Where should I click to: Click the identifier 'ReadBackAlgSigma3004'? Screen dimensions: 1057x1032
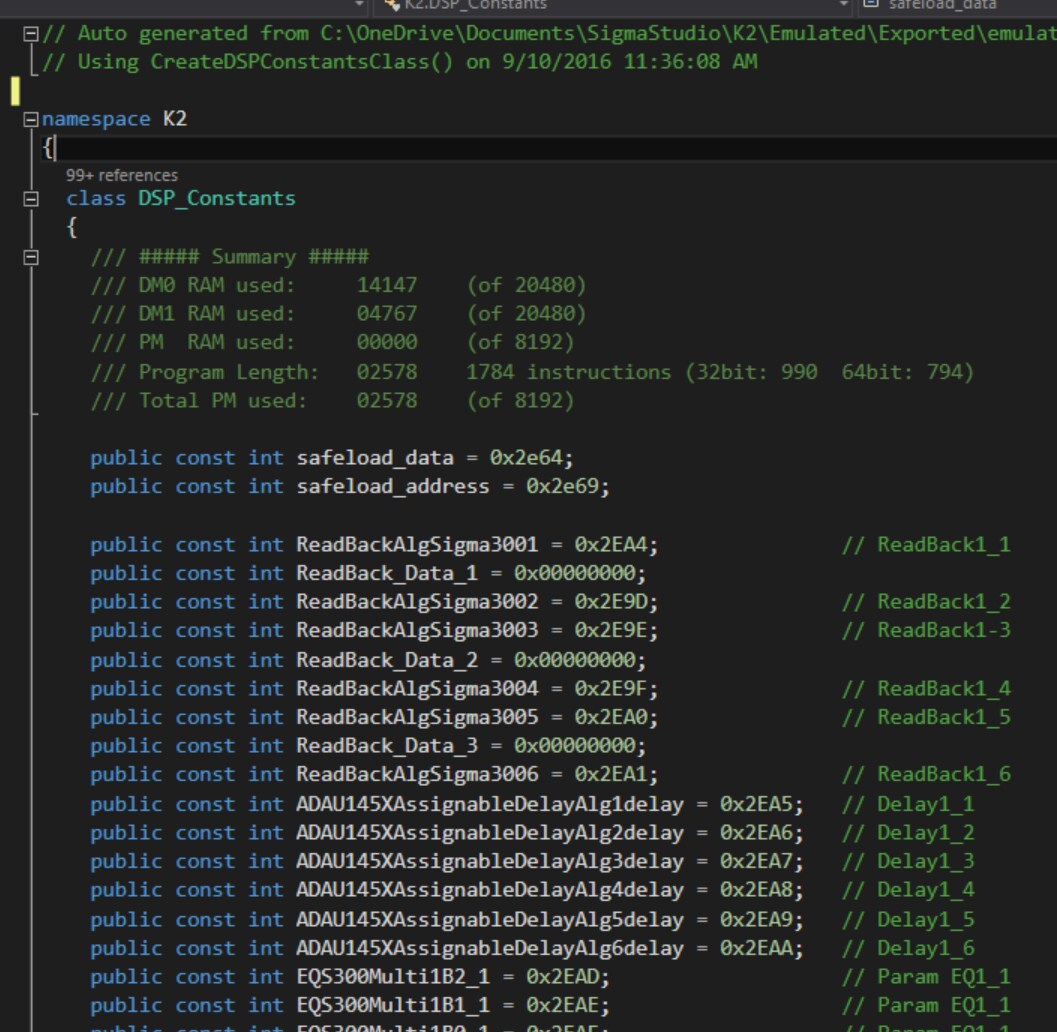click(x=417, y=689)
